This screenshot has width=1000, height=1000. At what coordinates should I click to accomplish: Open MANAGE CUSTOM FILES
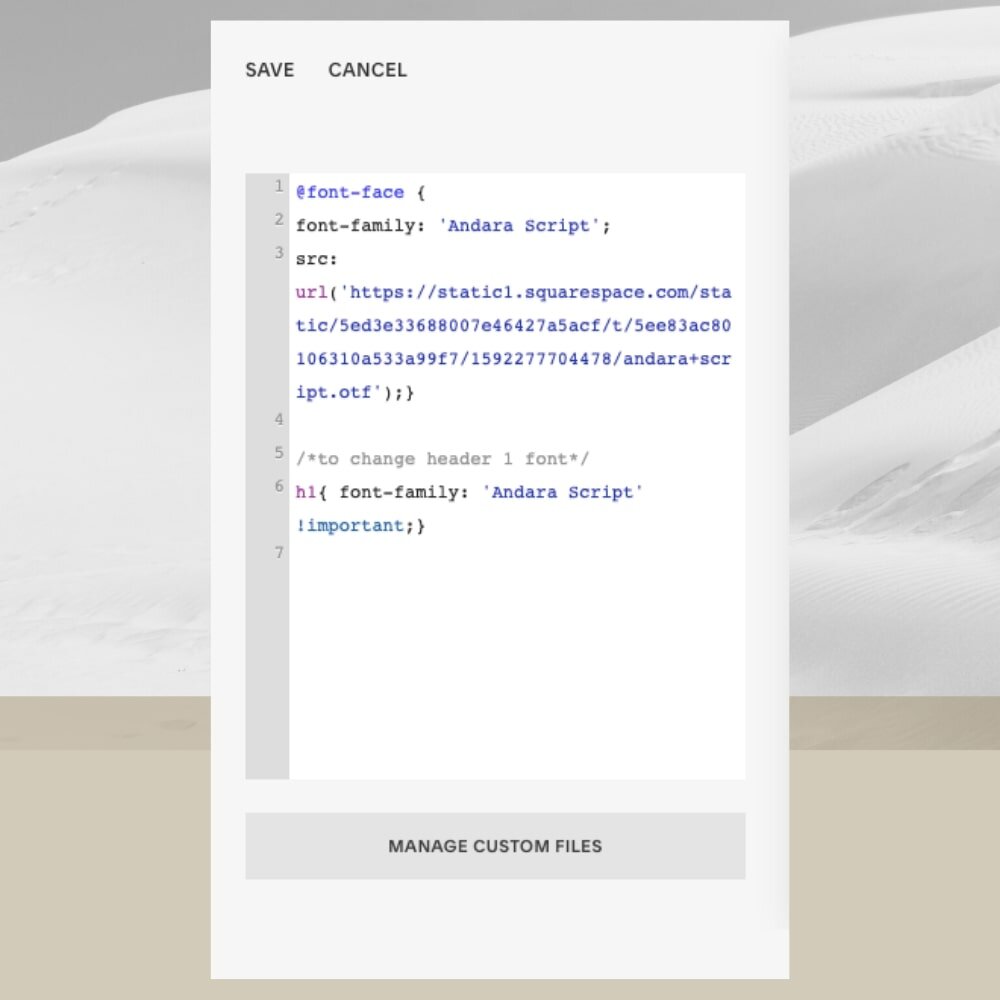point(496,846)
